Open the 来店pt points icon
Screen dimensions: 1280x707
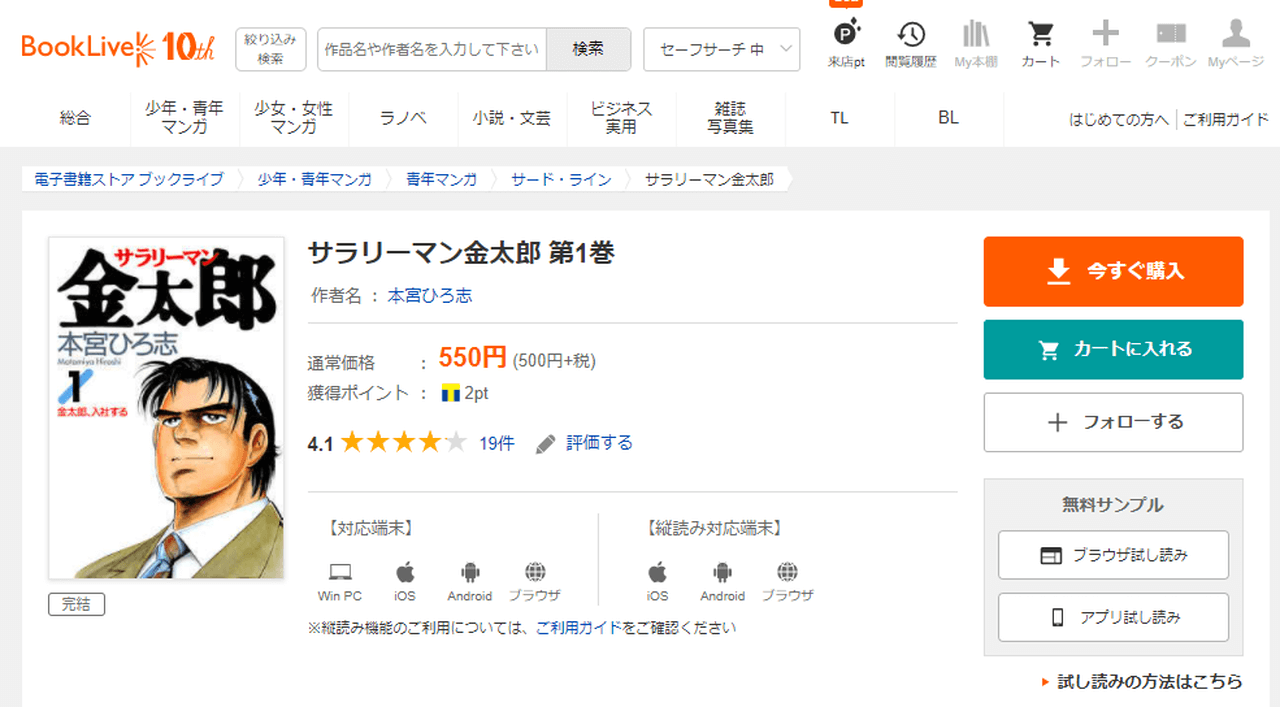click(x=846, y=36)
